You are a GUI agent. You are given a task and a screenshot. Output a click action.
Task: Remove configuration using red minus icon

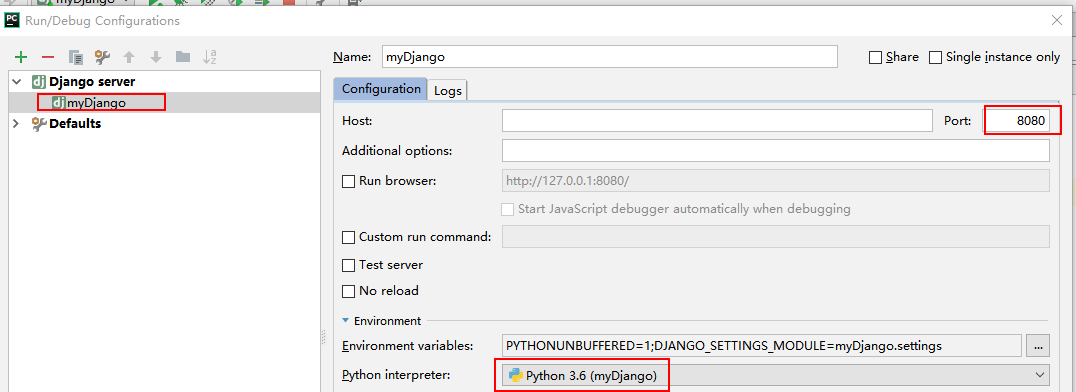pyautogui.click(x=47, y=57)
